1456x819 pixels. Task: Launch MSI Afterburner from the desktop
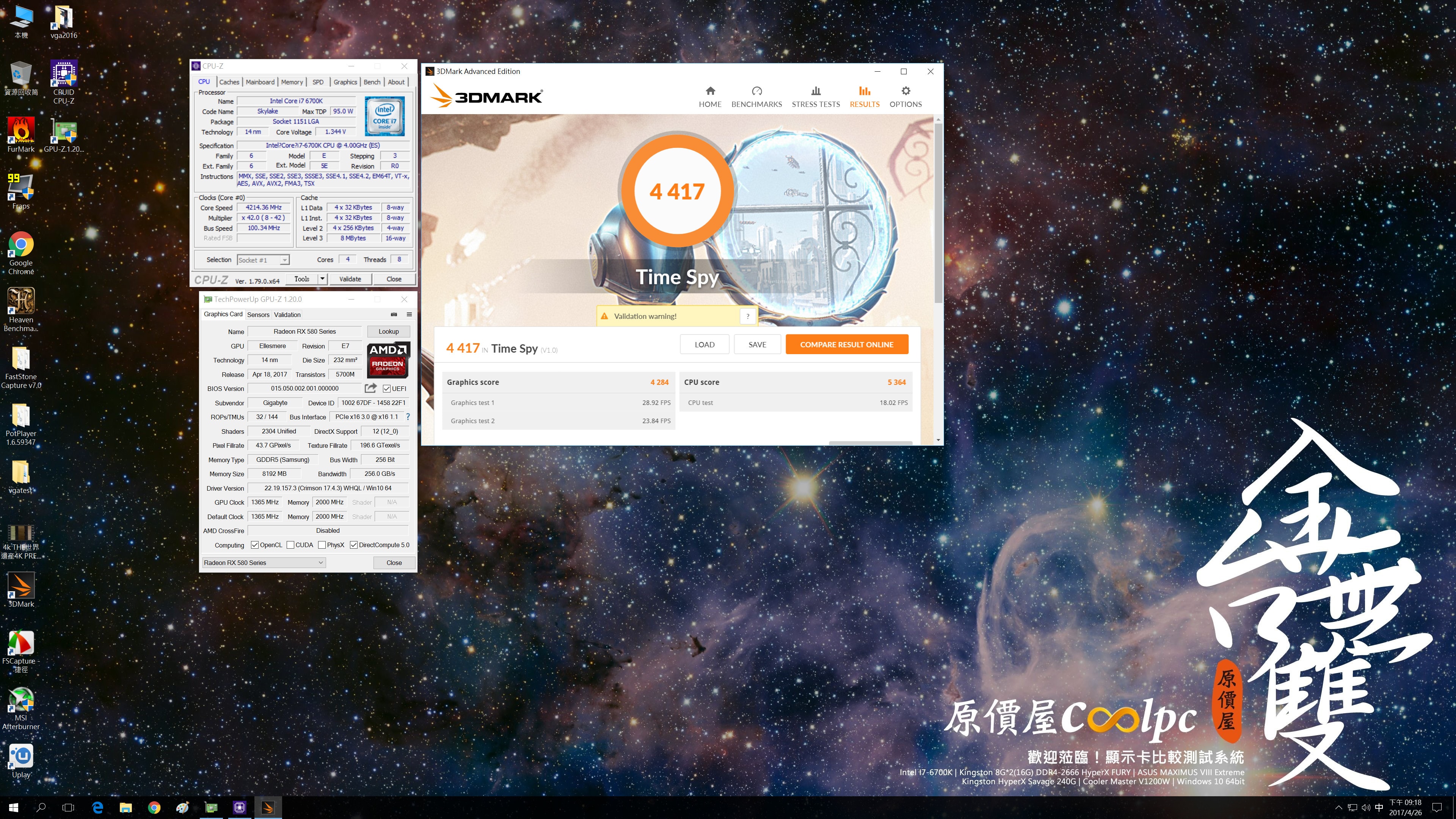[21, 708]
